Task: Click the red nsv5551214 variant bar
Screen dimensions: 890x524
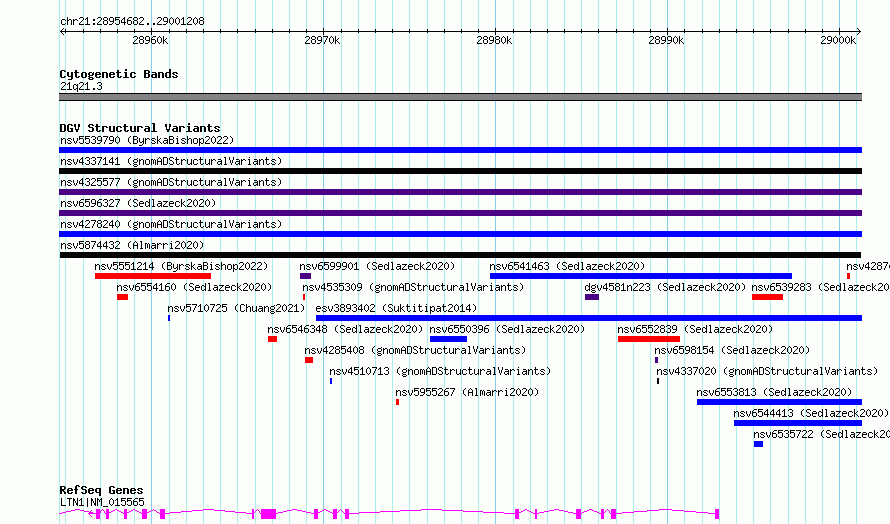Action: (153, 276)
